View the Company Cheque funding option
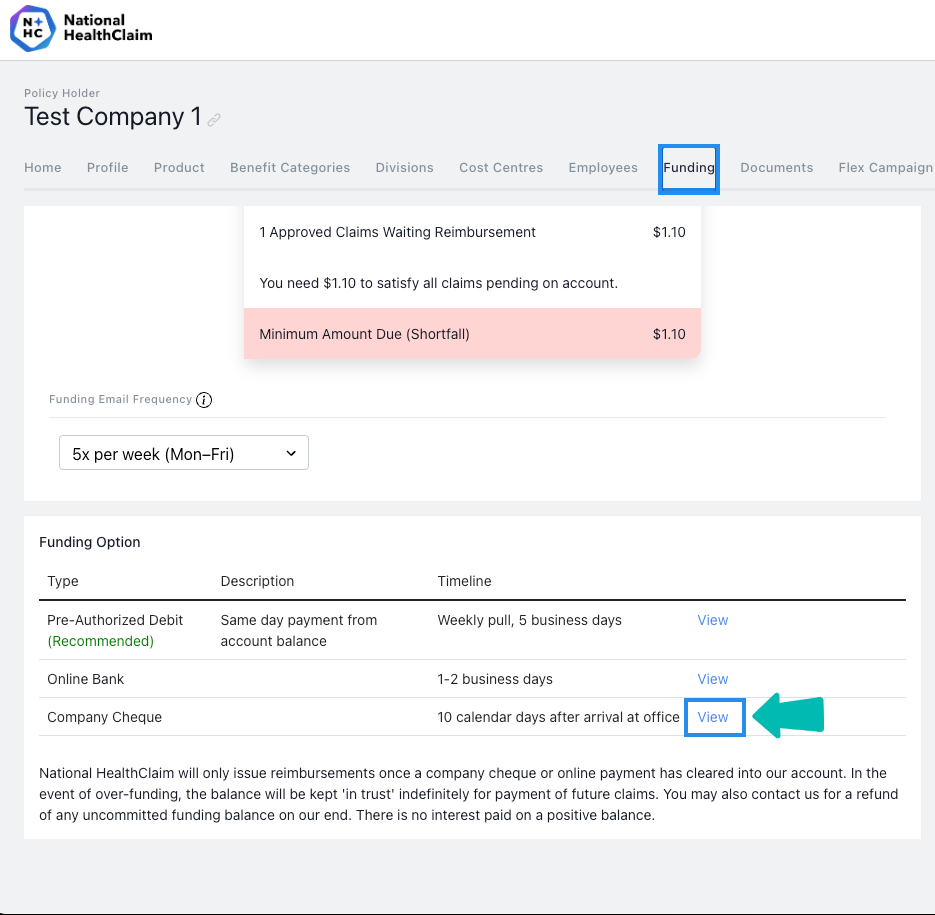The image size is (935, 915). 713,718
